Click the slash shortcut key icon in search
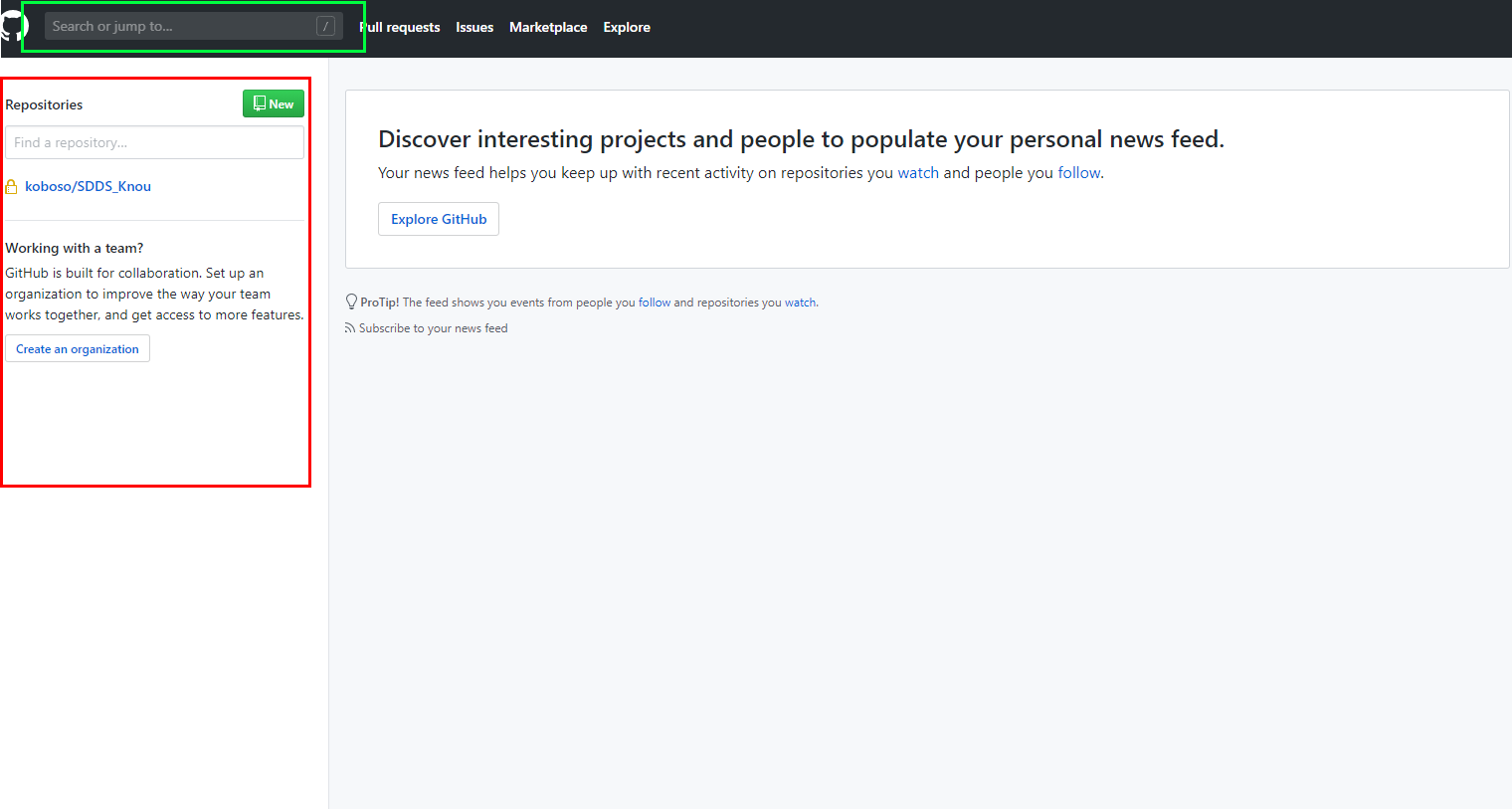 [325, 27]
